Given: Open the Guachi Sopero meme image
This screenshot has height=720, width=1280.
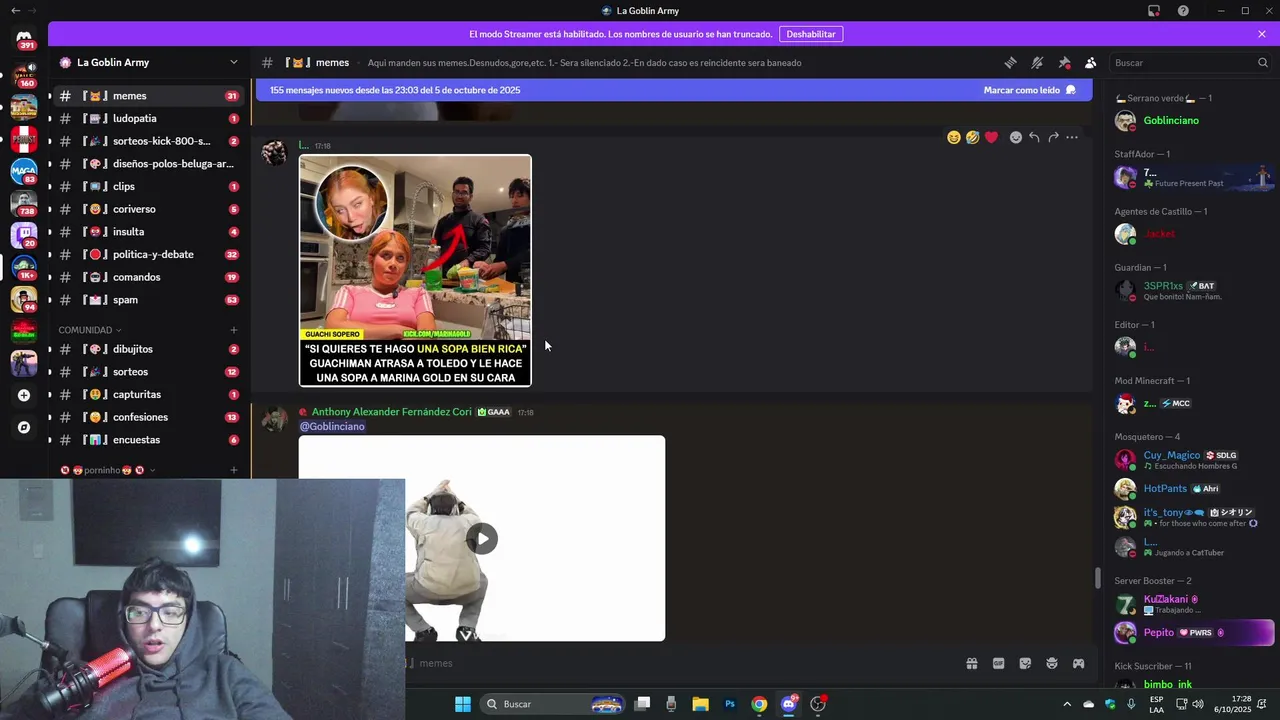Looking at the screenshot, I should point(415,270).
